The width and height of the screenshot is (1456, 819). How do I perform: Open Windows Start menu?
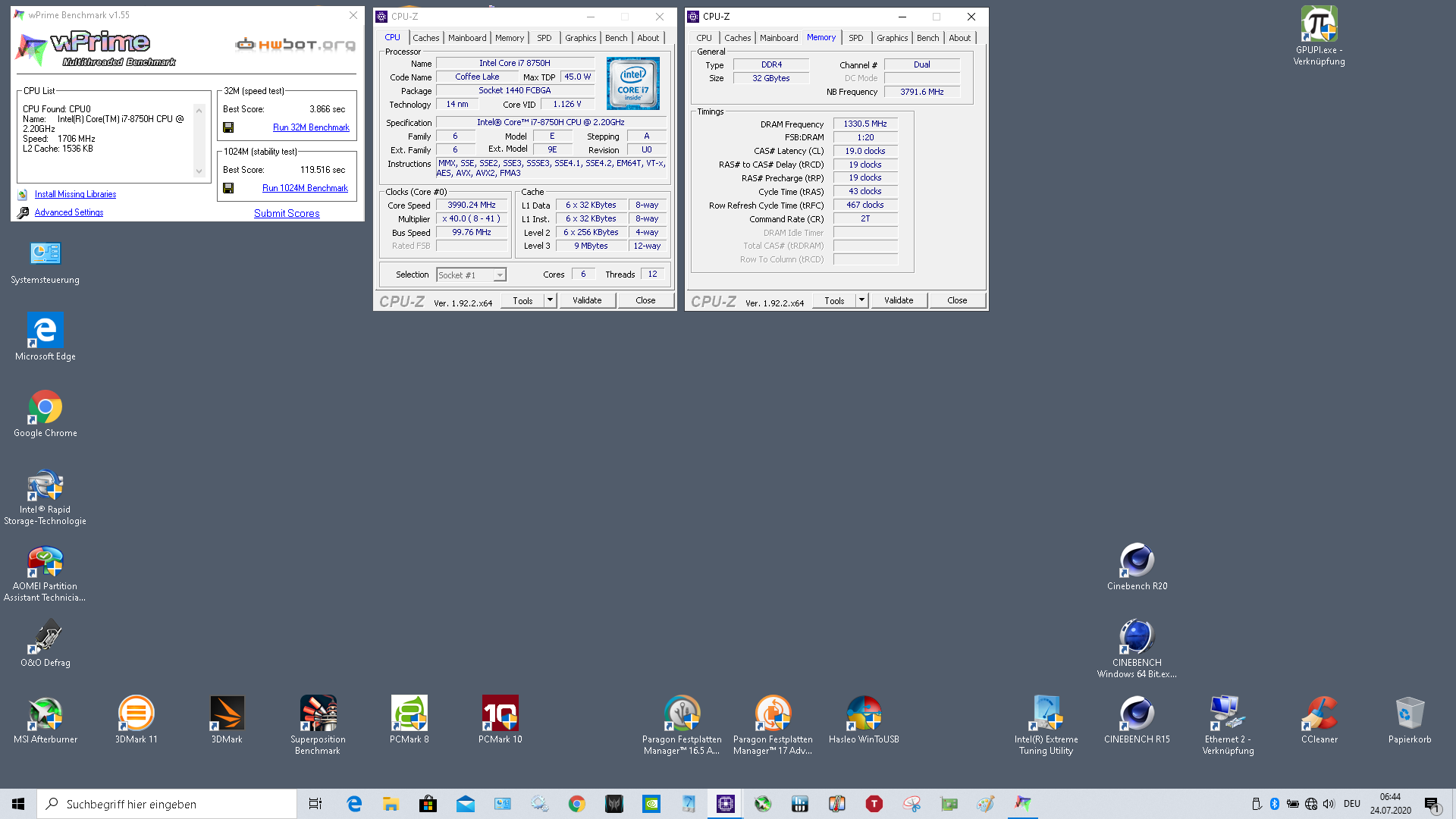(x=18, y=804)
